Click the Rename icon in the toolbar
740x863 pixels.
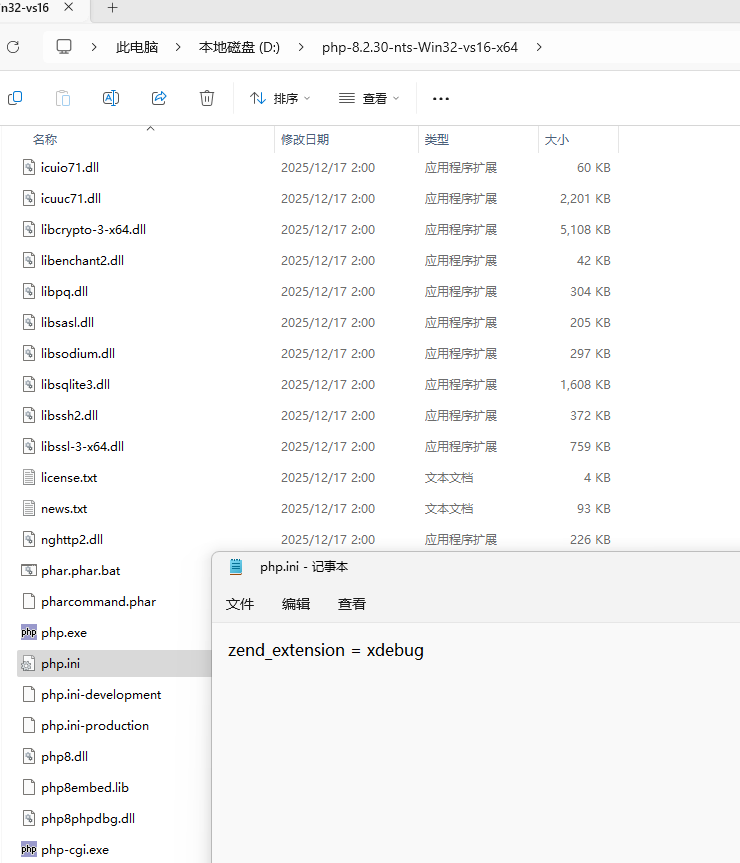[x=111, y=98]
